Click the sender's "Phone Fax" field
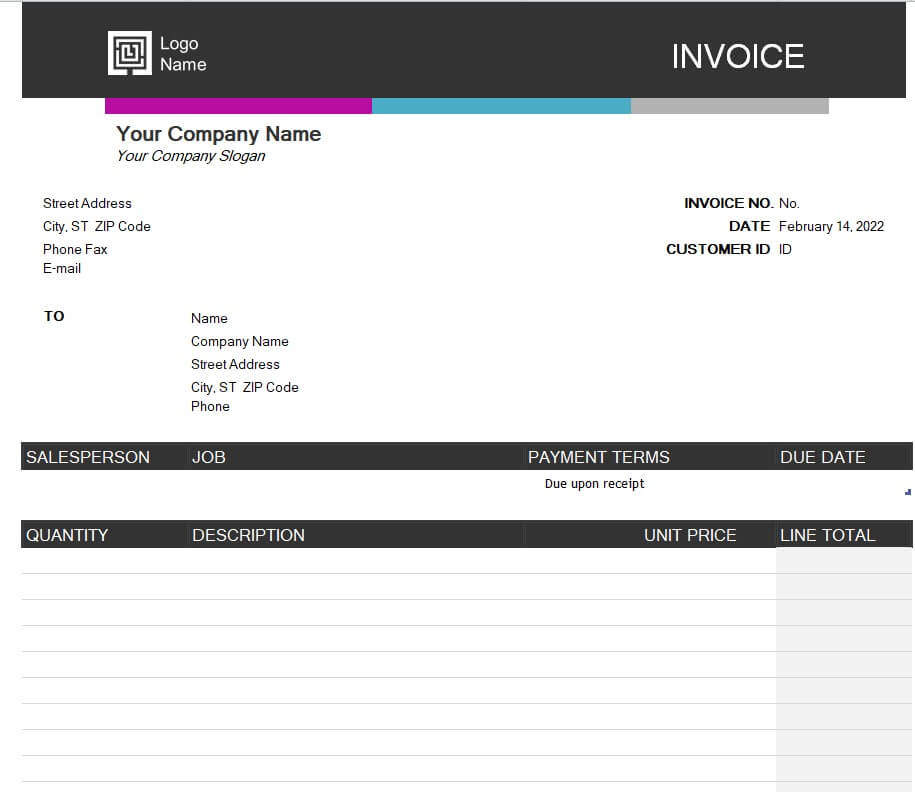 point(75,249)
